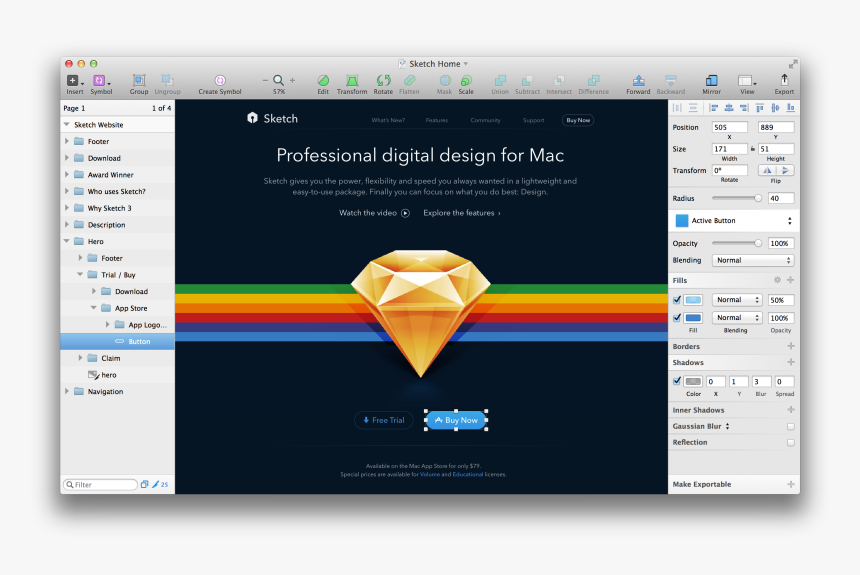Select the Why Sketch 3 layer
The height and width of the screenshot is (575, 860).
click(x=117, y=208)
